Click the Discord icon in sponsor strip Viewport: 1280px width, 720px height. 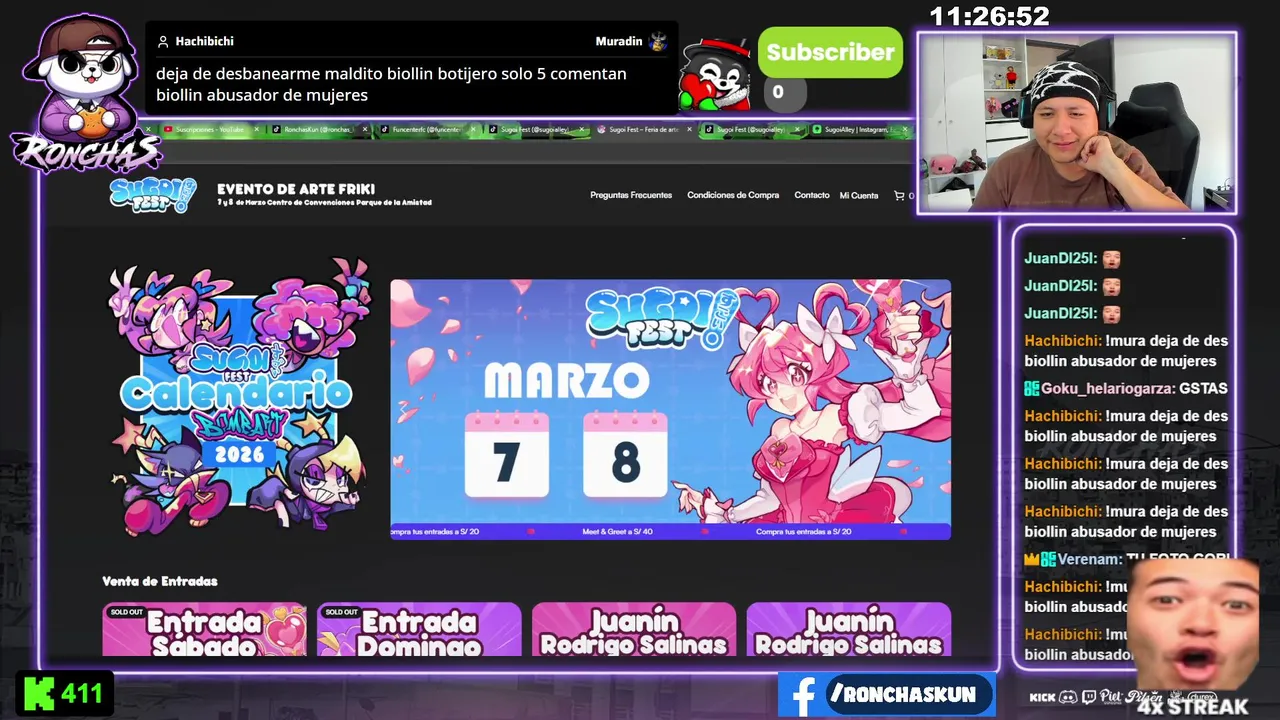pos(1068,697)
